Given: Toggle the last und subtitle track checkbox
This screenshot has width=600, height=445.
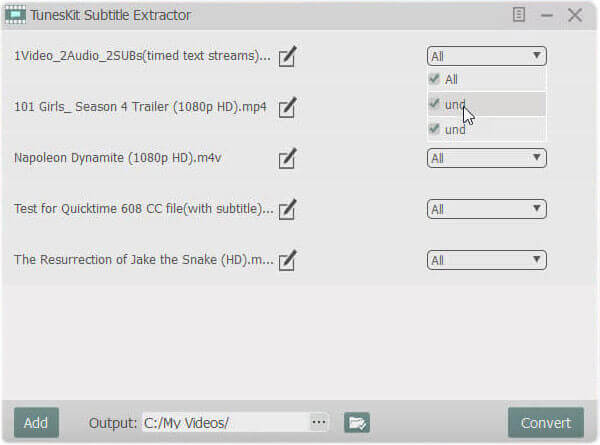Looking at the screenshot, I should pos(434,129).
